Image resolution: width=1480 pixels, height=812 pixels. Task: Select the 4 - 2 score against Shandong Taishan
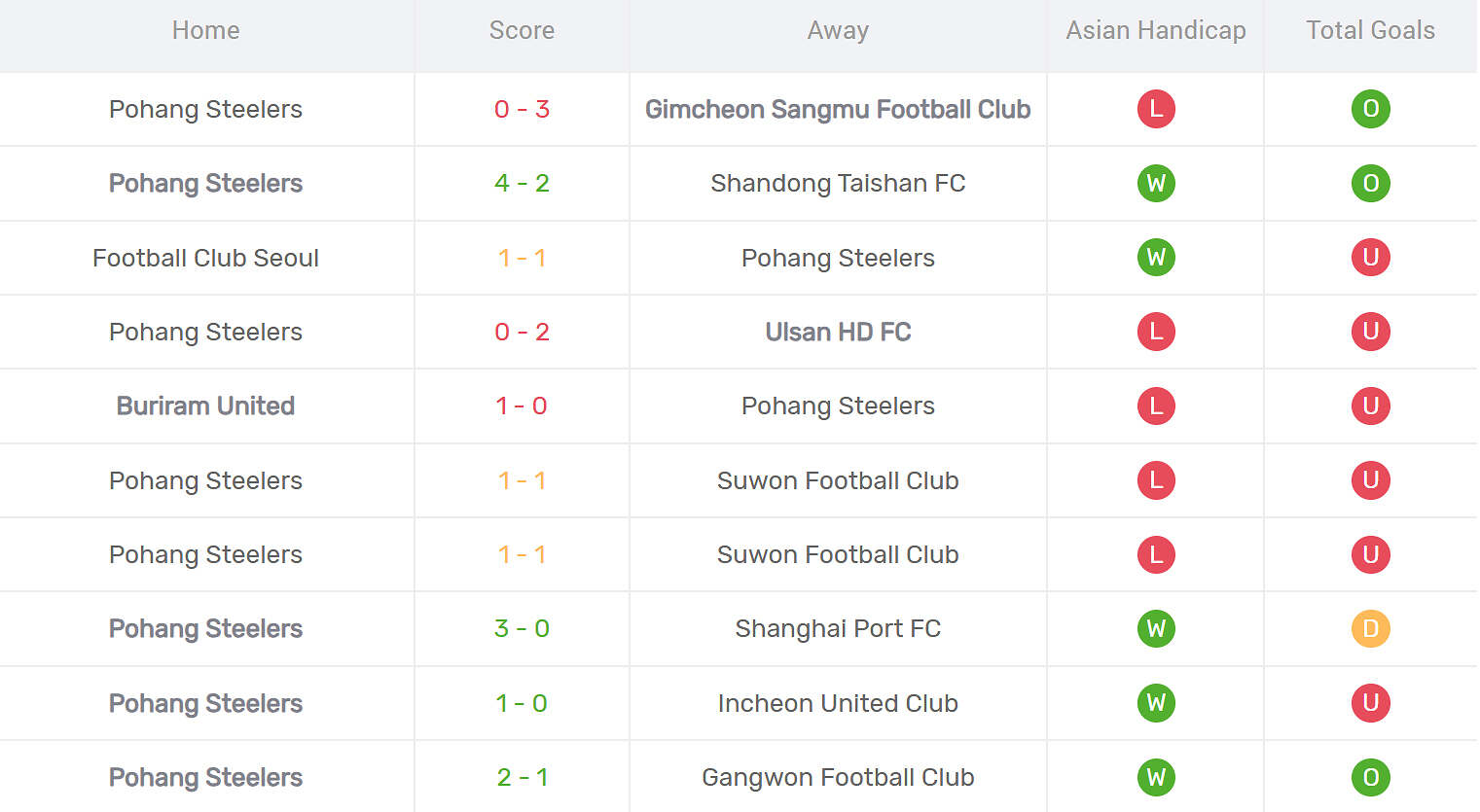pos(522,183)
